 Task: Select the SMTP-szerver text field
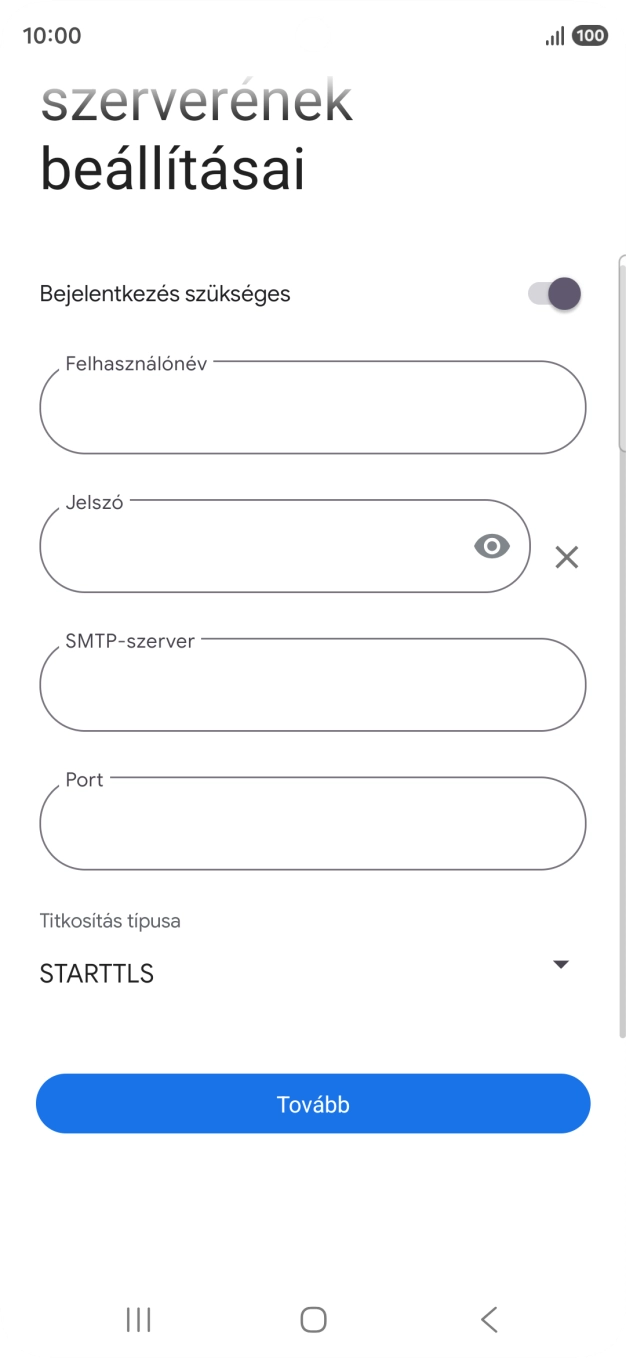pyautogui.click(x=312, y=687)
